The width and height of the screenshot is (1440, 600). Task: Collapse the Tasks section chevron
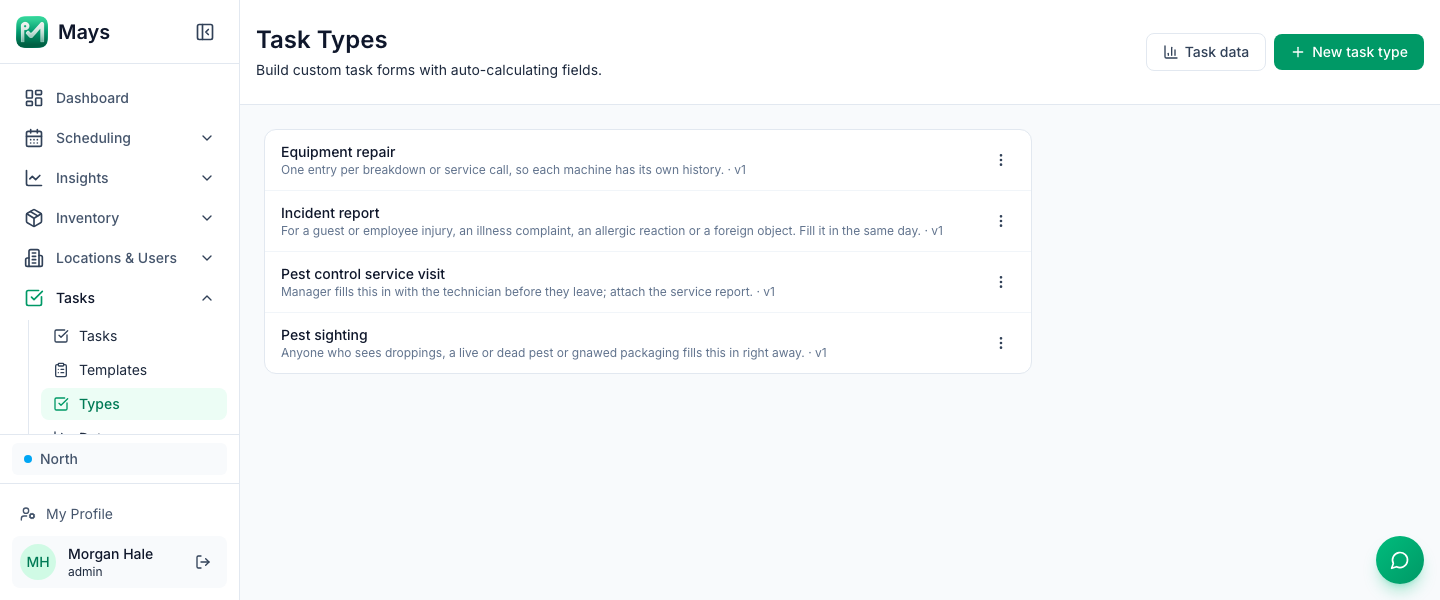[207, 298]
